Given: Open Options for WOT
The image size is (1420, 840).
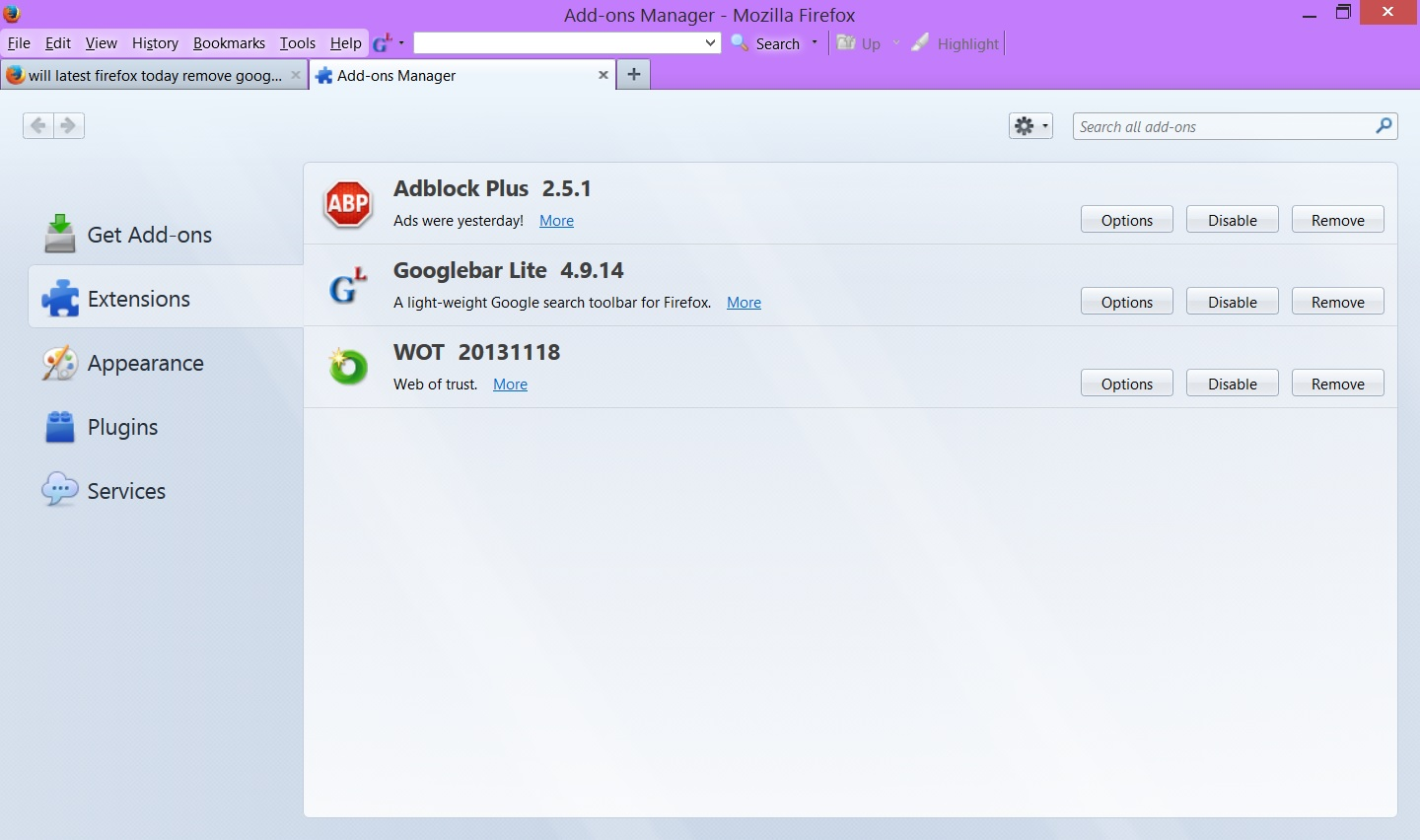Looking at the screenshot, I should pyautogui.click(x=1127, y=384).
